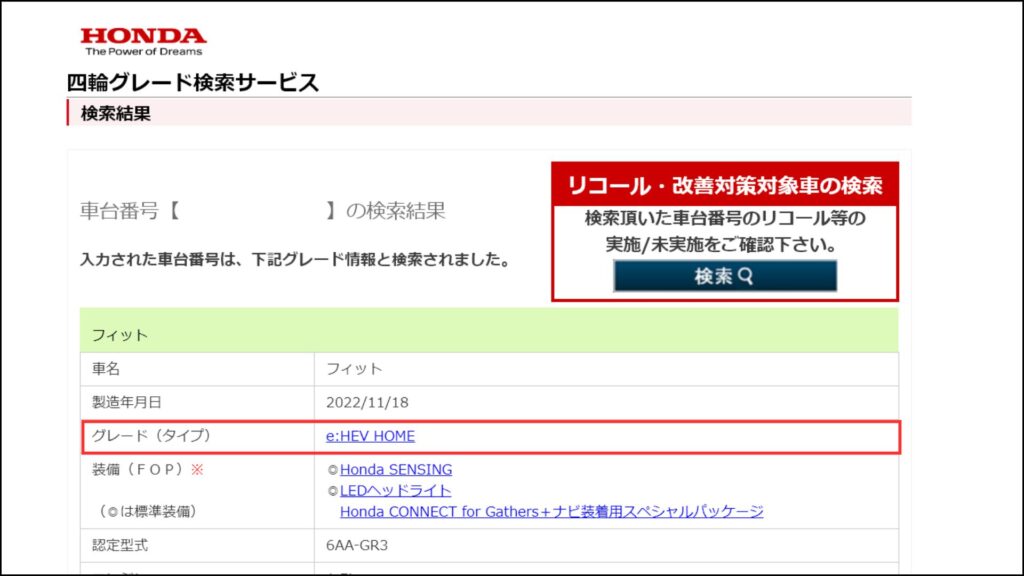The height and width of the screenshot is (576, 1024).
Task: Click the blue 検索 recall search button
Action: [725, 276]
